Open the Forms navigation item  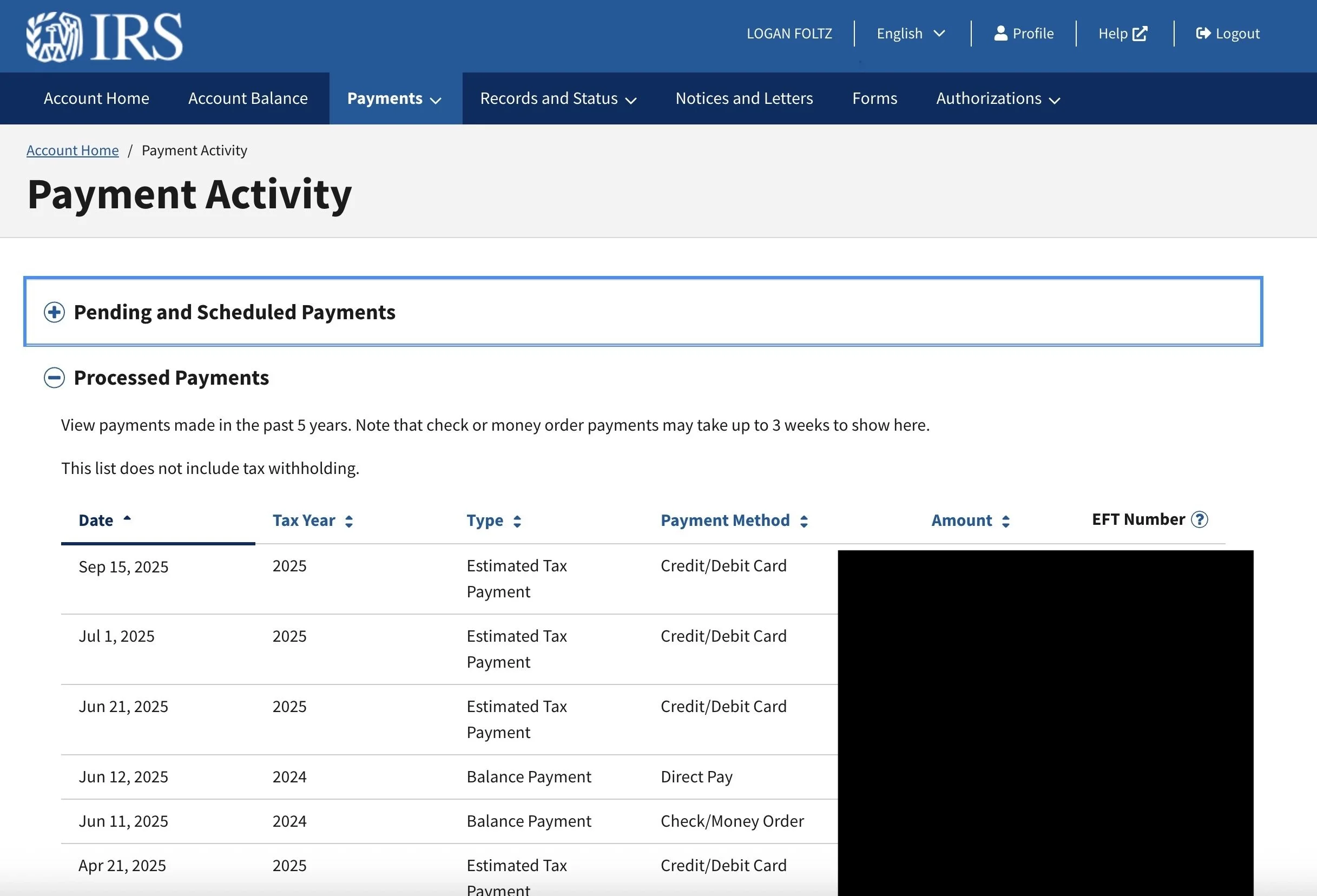click(874, 98)
